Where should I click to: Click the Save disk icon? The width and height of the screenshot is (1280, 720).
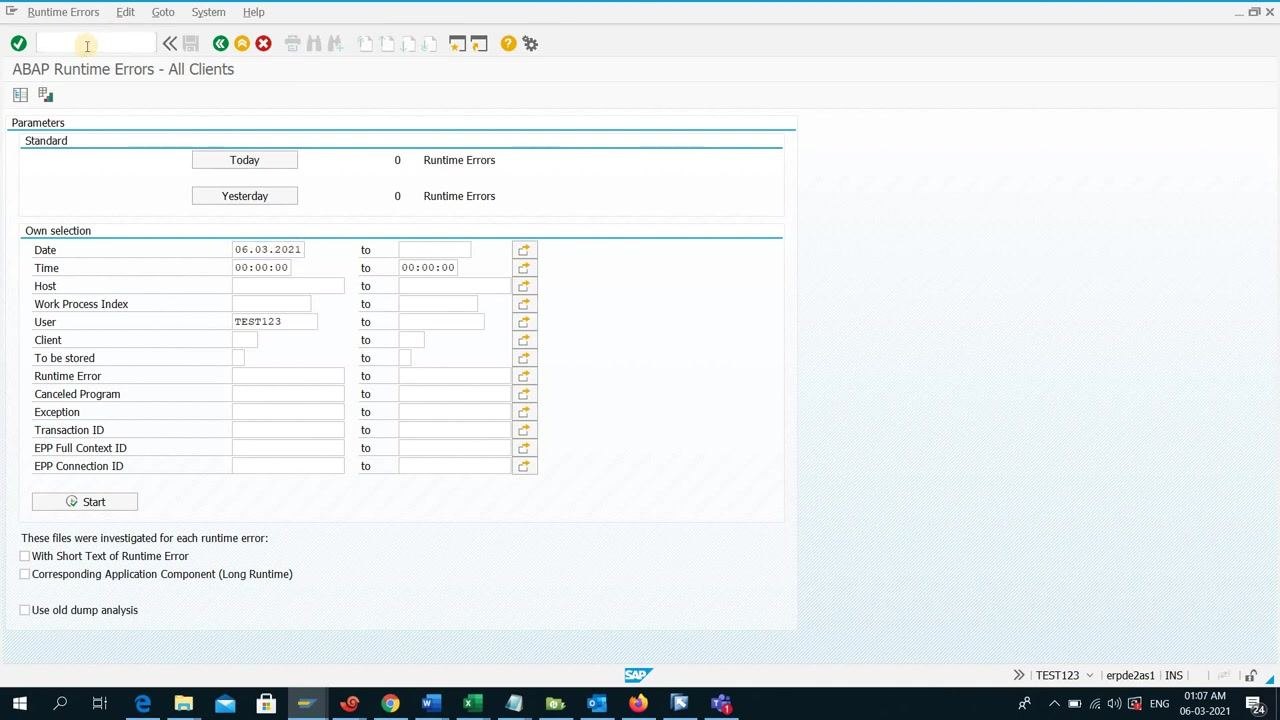[191, 43]
